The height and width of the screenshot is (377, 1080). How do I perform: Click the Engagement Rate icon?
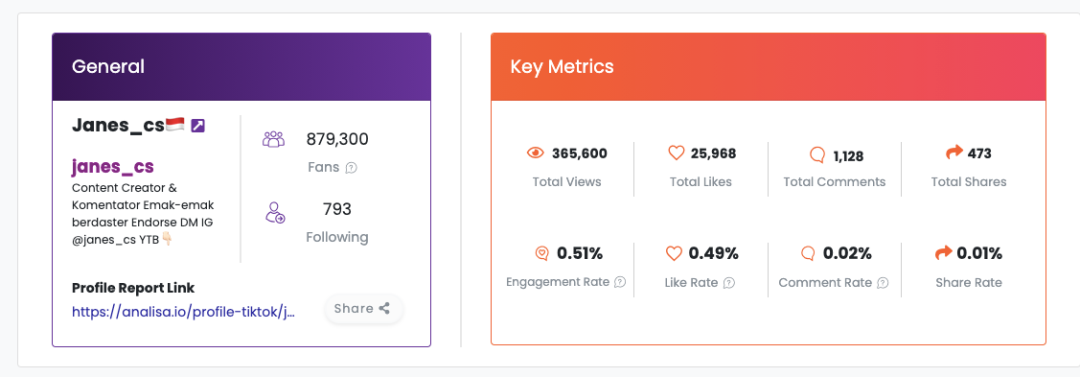[542, 254]
